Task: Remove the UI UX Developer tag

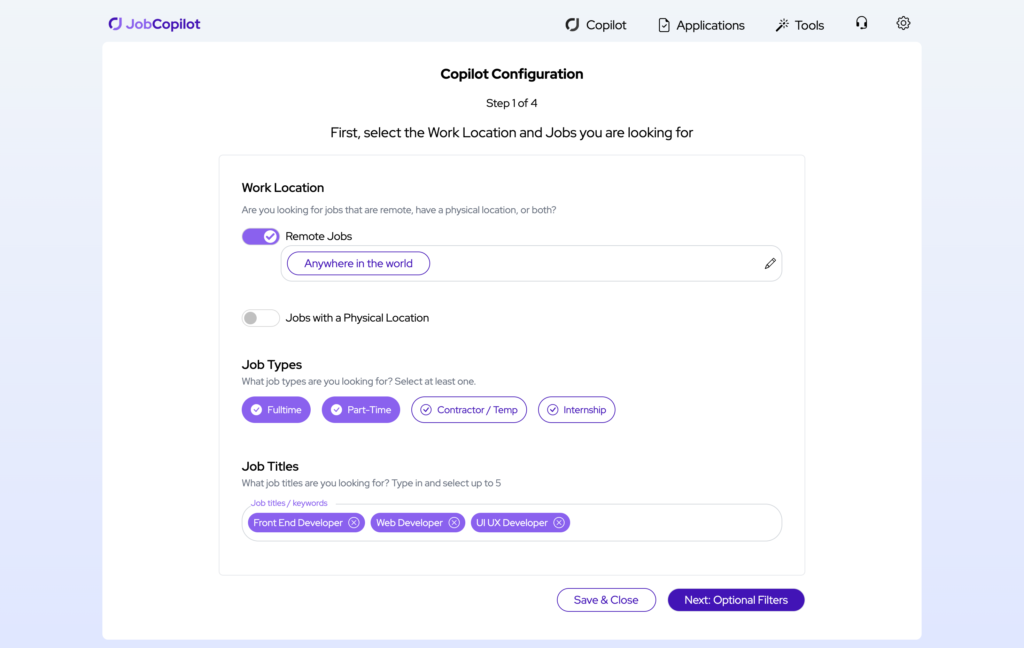Action: coord(559,523)
